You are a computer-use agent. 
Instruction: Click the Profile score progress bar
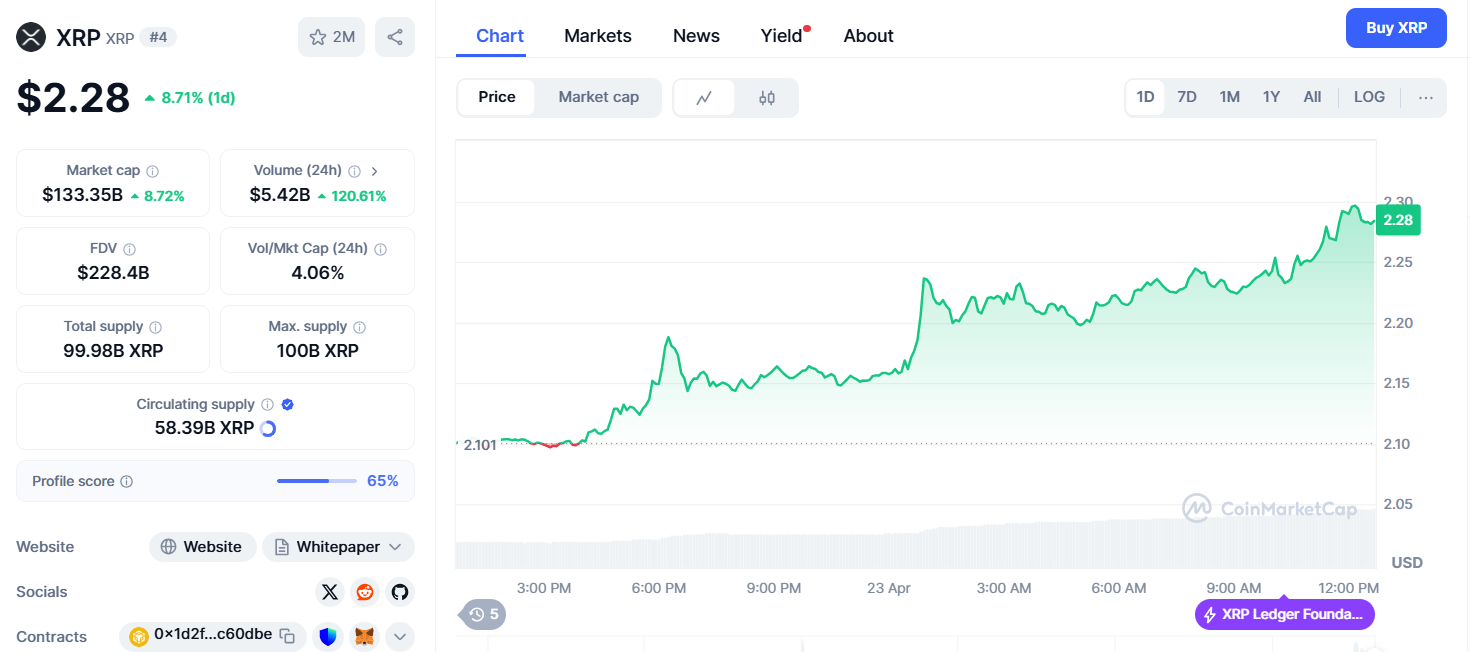pos(316,481)
